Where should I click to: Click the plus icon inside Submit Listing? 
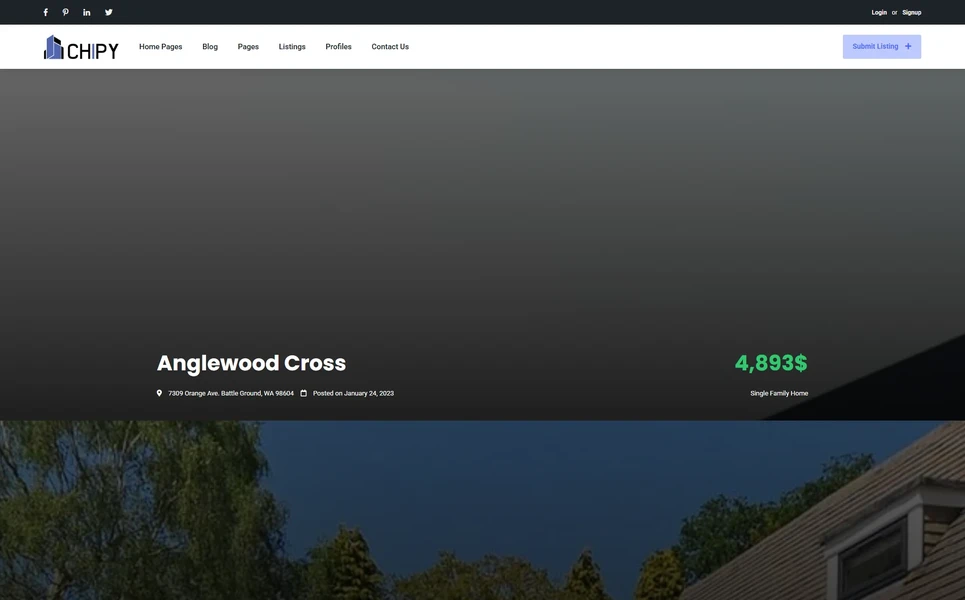point(908,46)
